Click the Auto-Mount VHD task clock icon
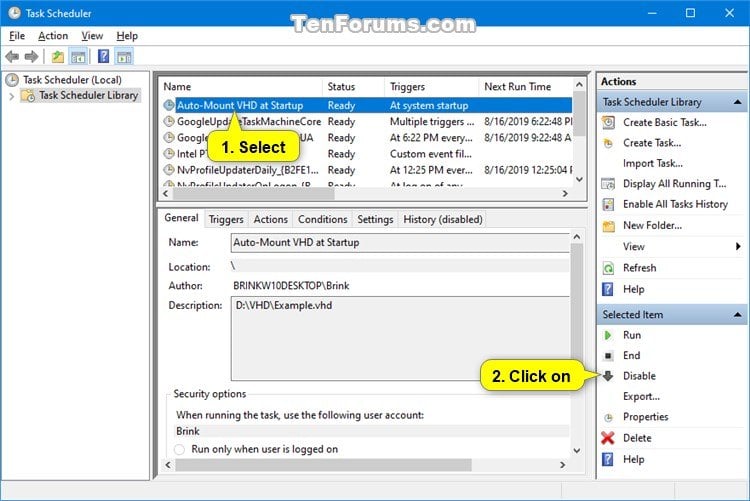 pyautogui.click(x=169, y=105)
